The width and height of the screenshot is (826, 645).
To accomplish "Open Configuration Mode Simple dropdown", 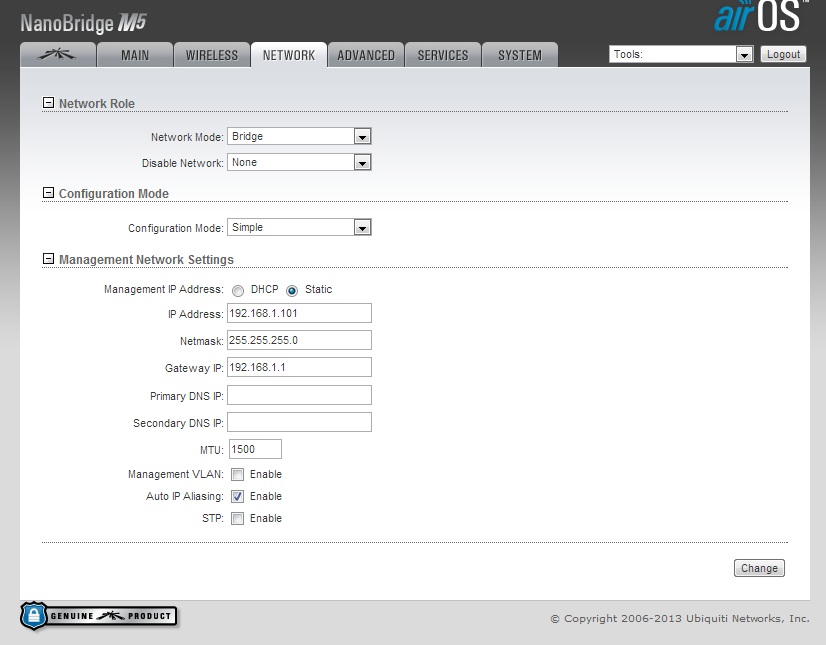I will 299,227.
